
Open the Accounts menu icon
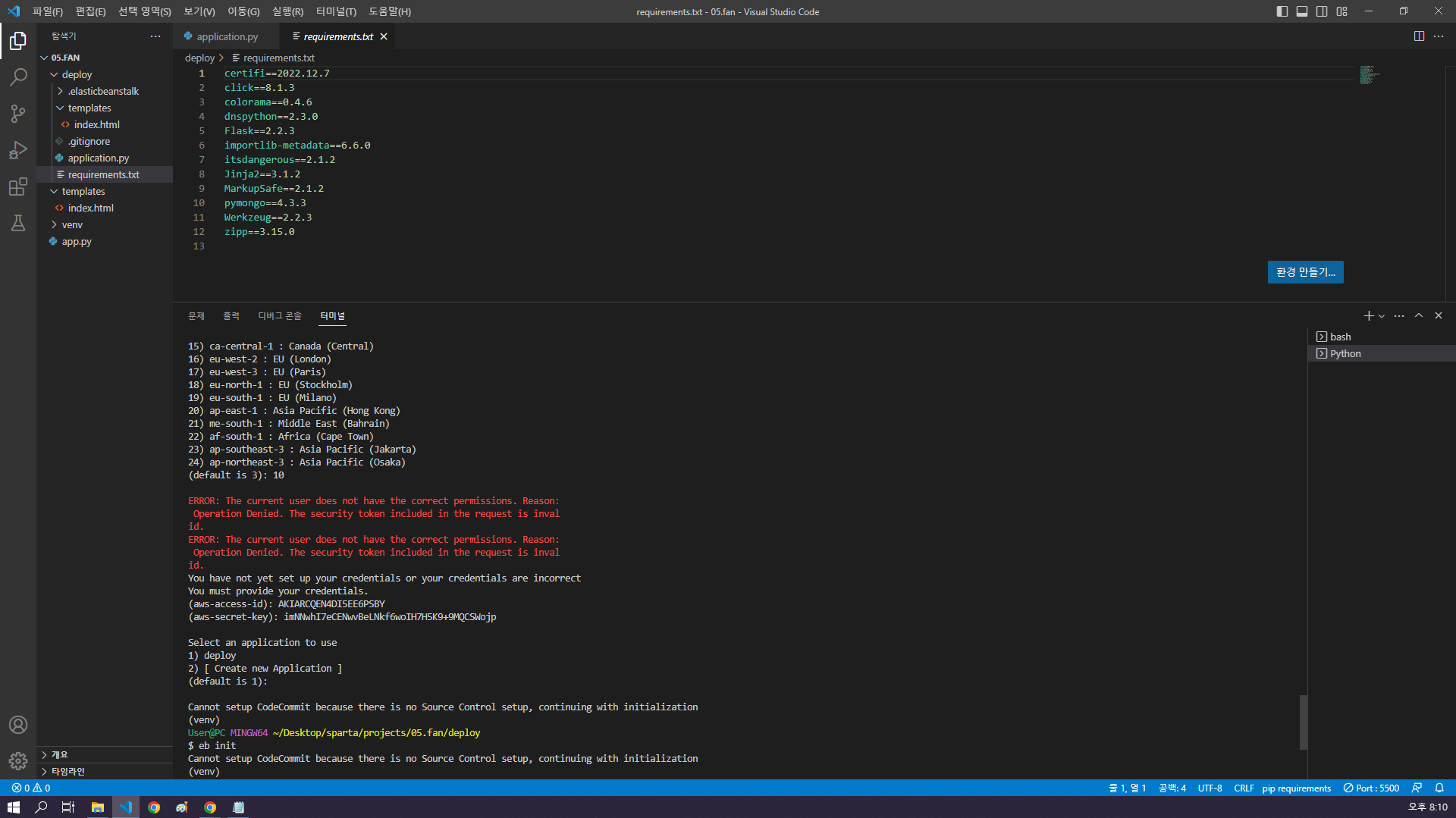click(18, 725)
